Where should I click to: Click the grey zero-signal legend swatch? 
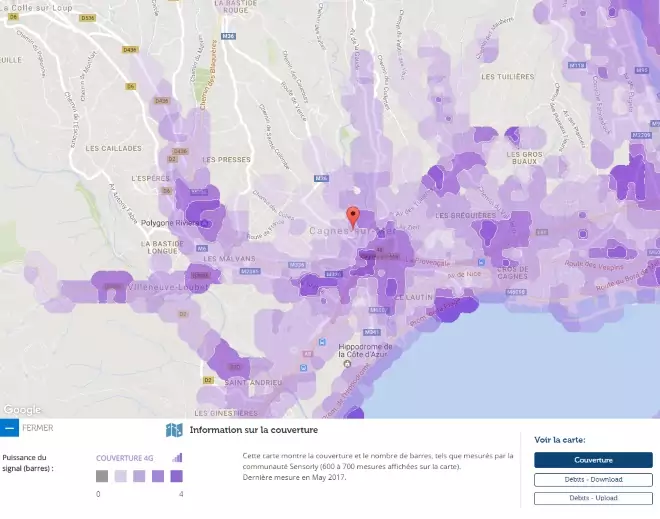102,476
